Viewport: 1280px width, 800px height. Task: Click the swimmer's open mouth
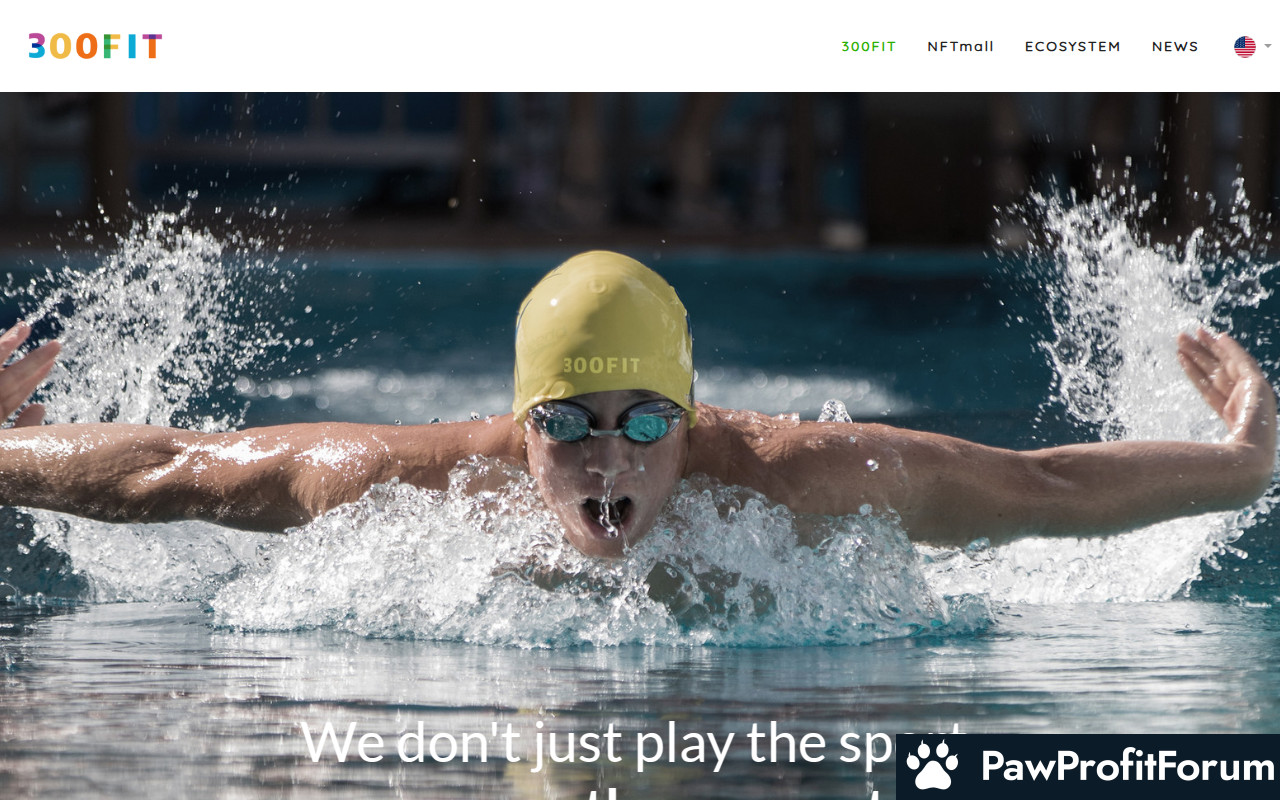(607, 515)
